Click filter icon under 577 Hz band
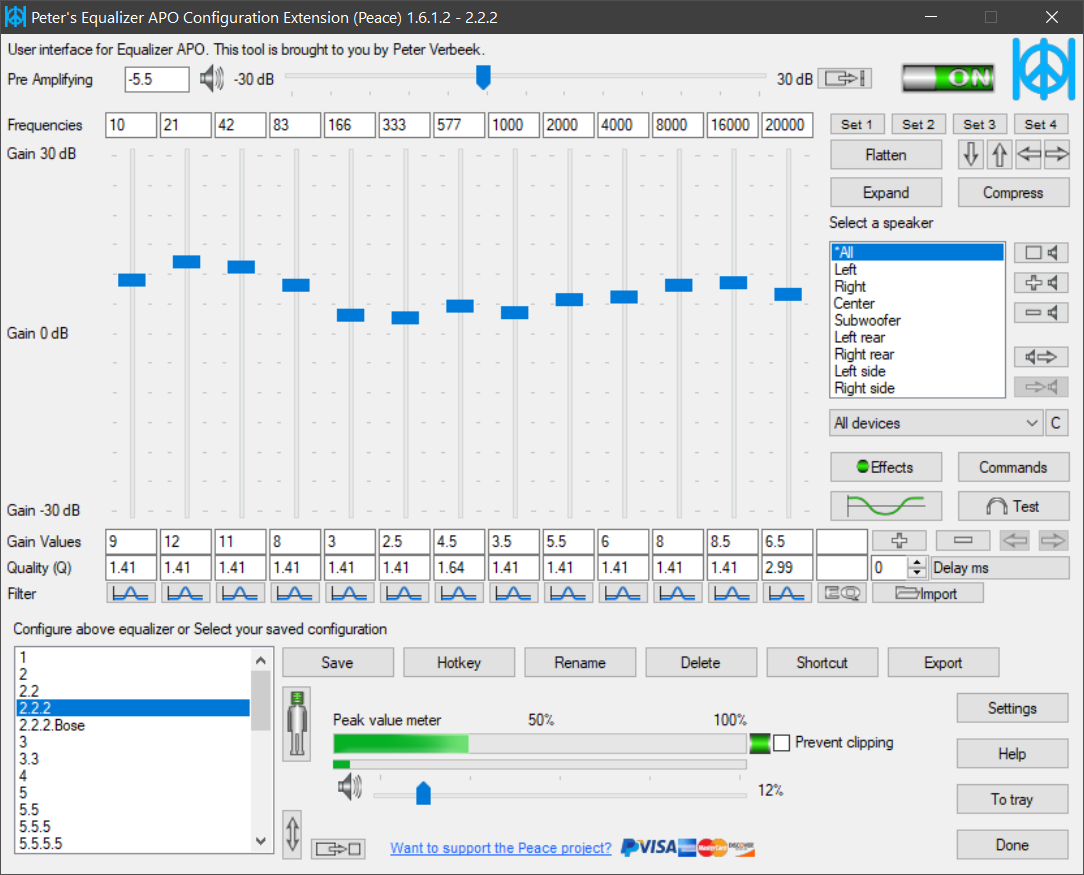The width and height of the screenshot is (1084, 875). pos(458,593)
